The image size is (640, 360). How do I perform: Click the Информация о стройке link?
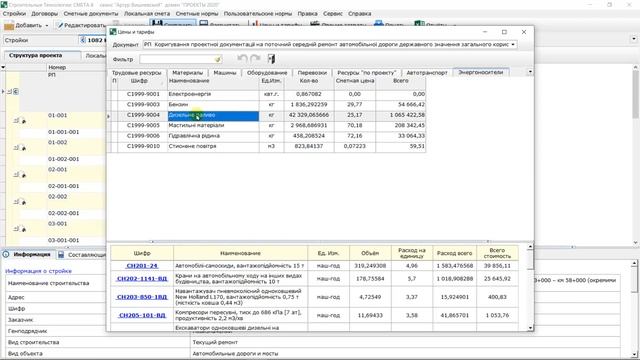38,271
